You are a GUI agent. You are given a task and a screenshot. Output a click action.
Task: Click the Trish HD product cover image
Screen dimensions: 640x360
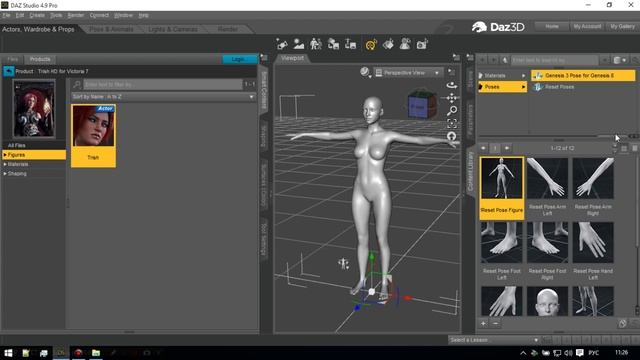34,109
